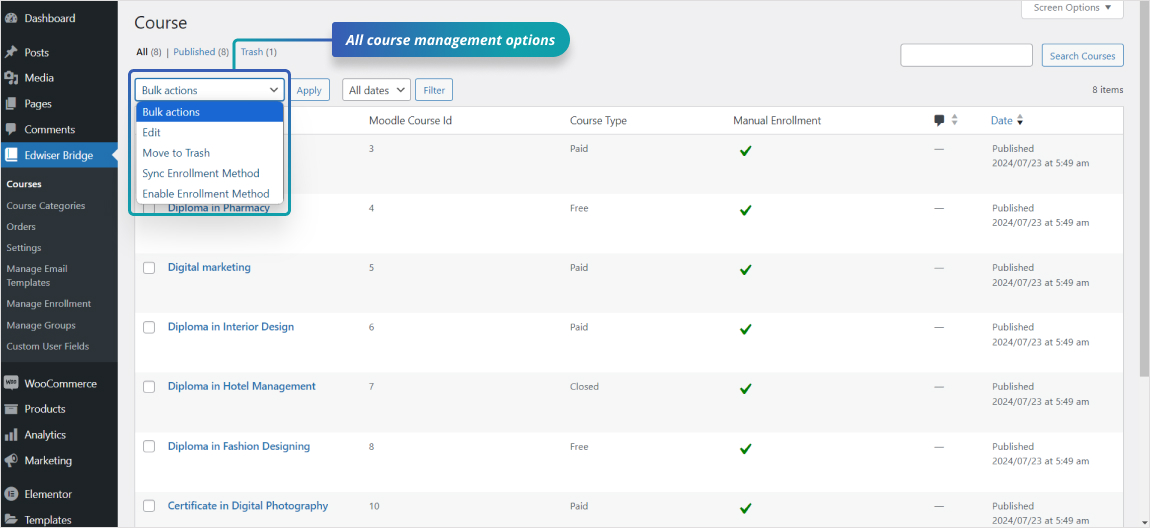Open the Diploma in Fashion Designing course link
The height and width of the screenshot is (528, 1150).
point(239,446)
